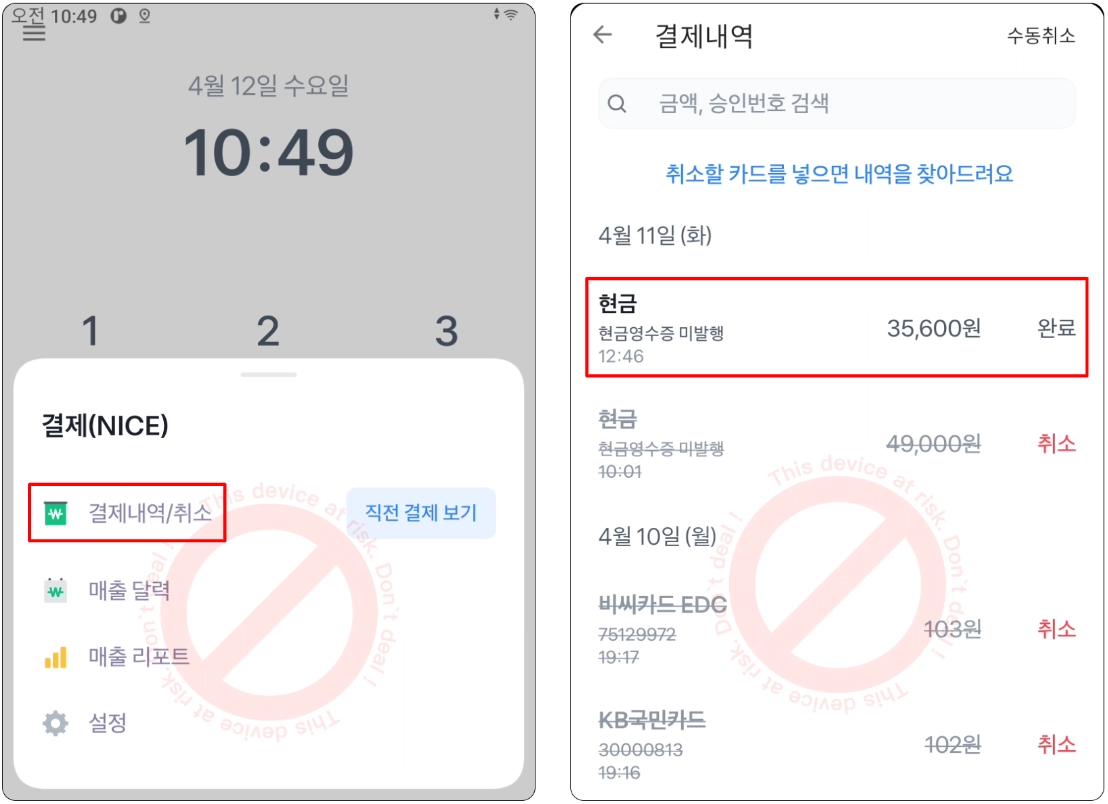Viewport: 1108px width, 804px height.
Task: Go back with the arrow icon
Action: pos(603,34)
